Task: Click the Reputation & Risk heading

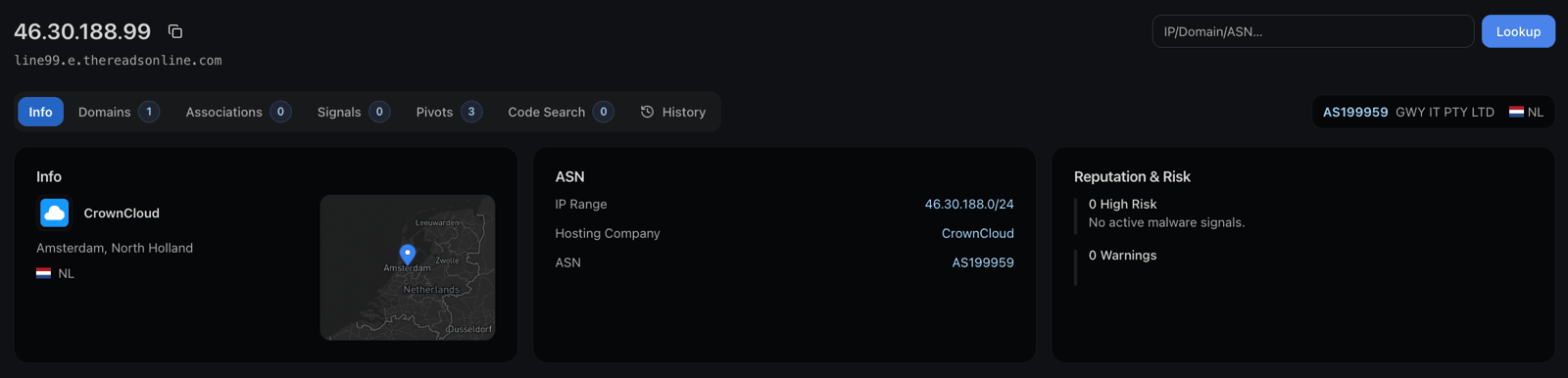Action: coord(1132,176)
